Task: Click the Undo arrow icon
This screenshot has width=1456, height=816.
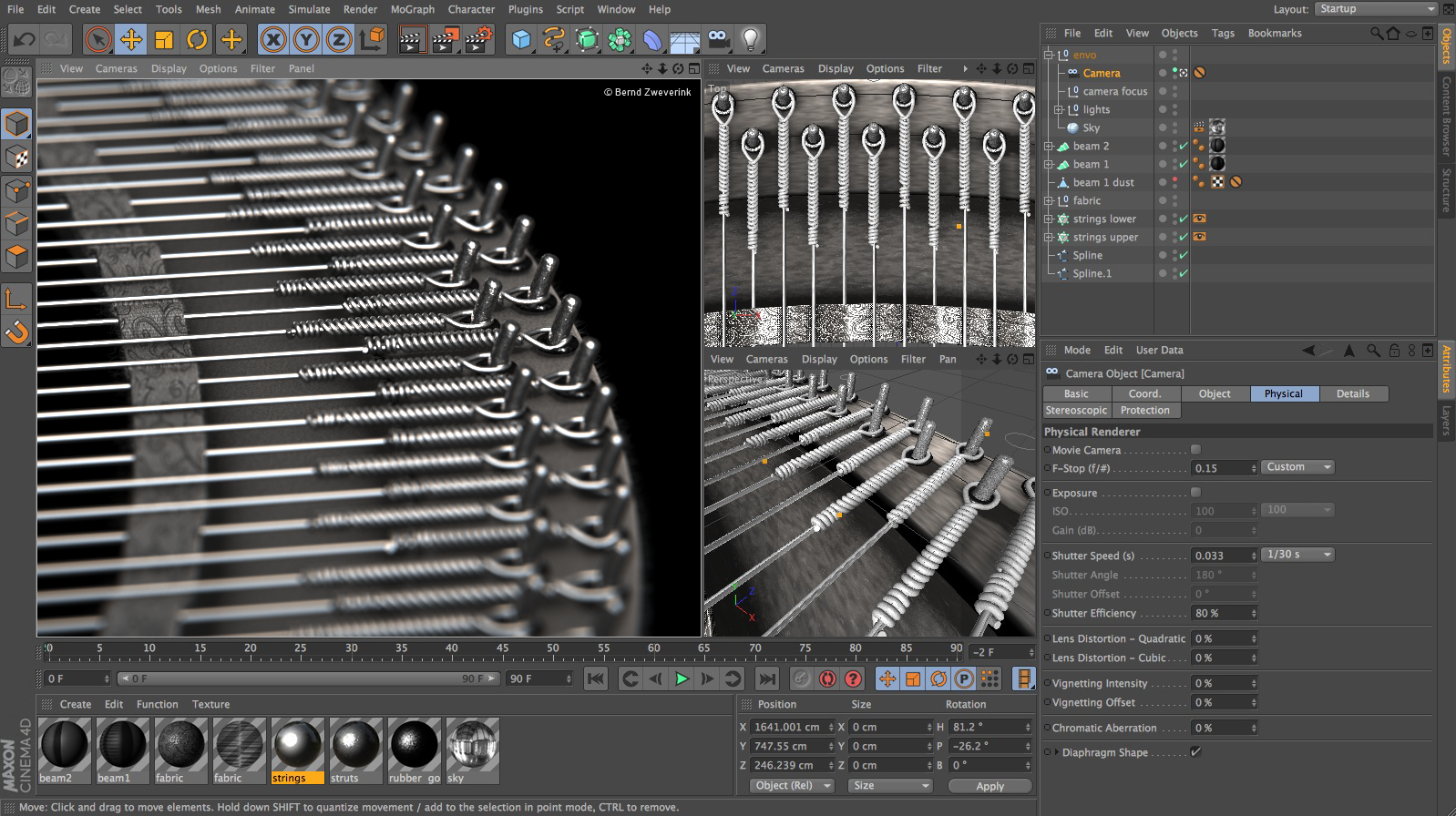Action: click(25, 39)
